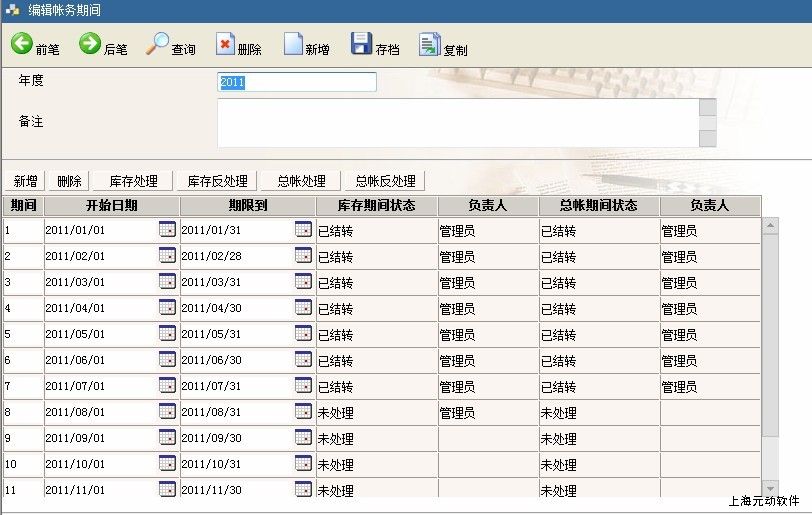Open calendar picker for start date 2011/08/01
The height and width of the screenshot is (515, 812).
point(167,411)
